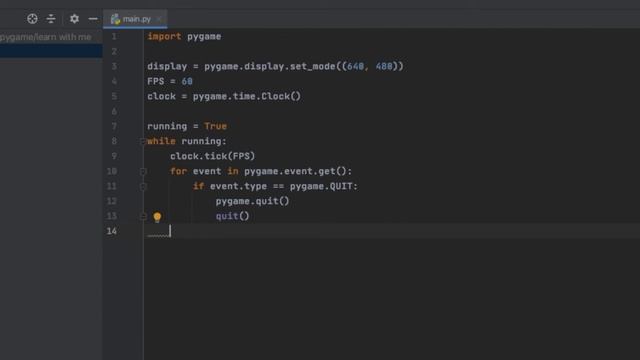The width and height of the screenshot is (640, 360).
Task: Click line number 8 in the gutter
Action: [114, 141]
